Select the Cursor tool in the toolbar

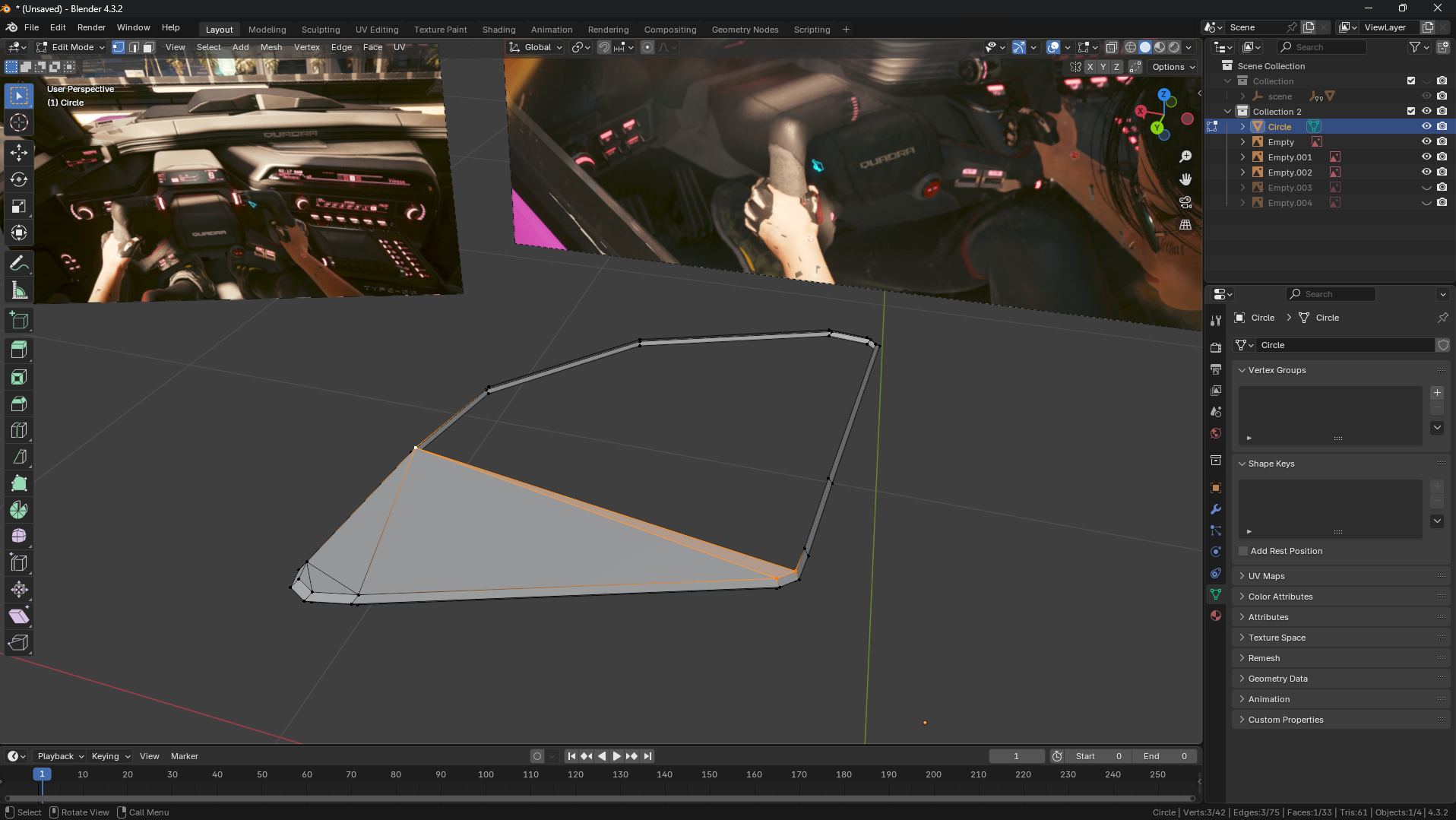[19, 122]
